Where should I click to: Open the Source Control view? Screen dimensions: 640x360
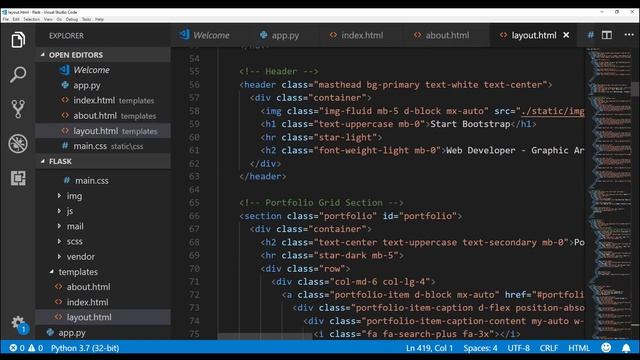click(x=18, y=109)
